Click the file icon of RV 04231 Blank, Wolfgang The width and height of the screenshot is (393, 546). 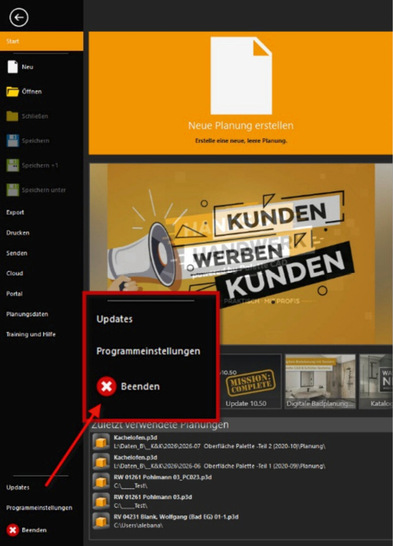101,521
